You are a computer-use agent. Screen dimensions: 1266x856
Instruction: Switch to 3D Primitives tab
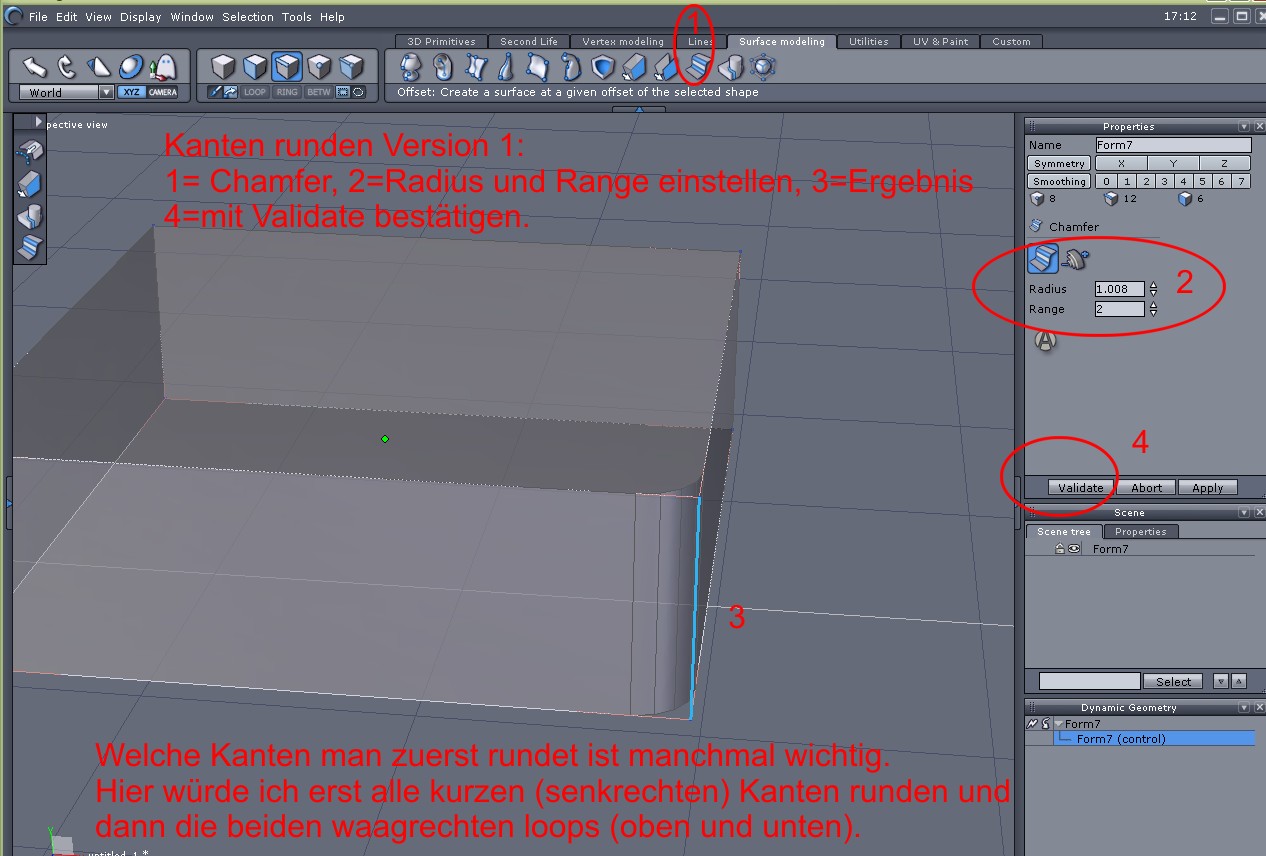(442, 42)
